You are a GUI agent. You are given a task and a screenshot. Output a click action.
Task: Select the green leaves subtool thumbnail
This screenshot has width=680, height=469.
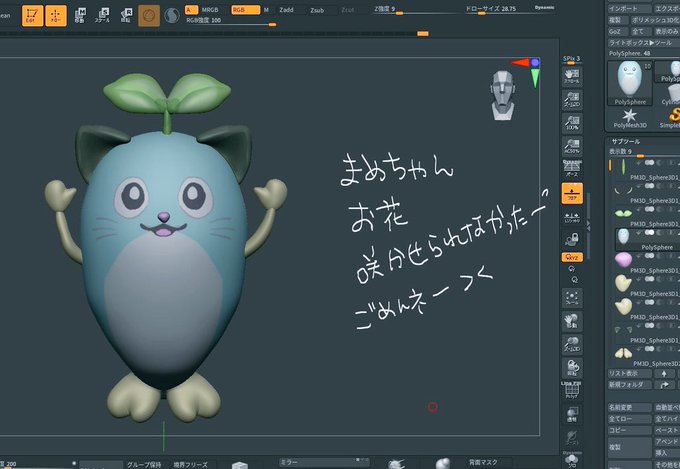click(623, 213)
